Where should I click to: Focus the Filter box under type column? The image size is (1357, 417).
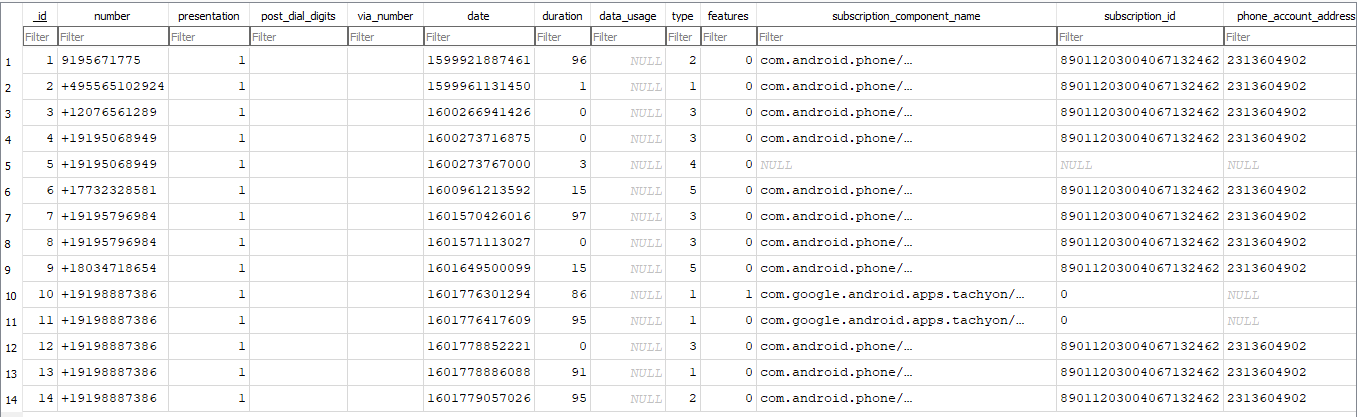pyautogui.click(x=682, y=37)
